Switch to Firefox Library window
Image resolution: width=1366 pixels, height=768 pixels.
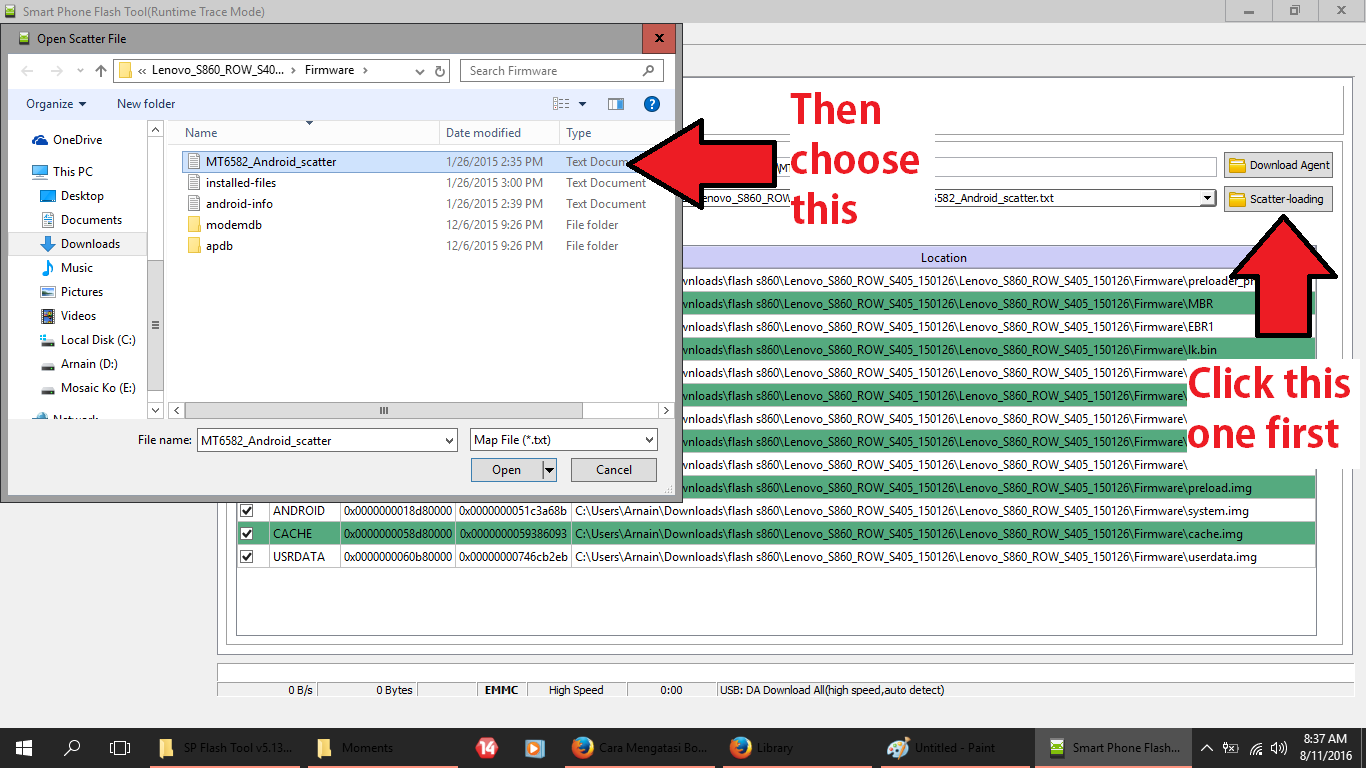(797, 747)
